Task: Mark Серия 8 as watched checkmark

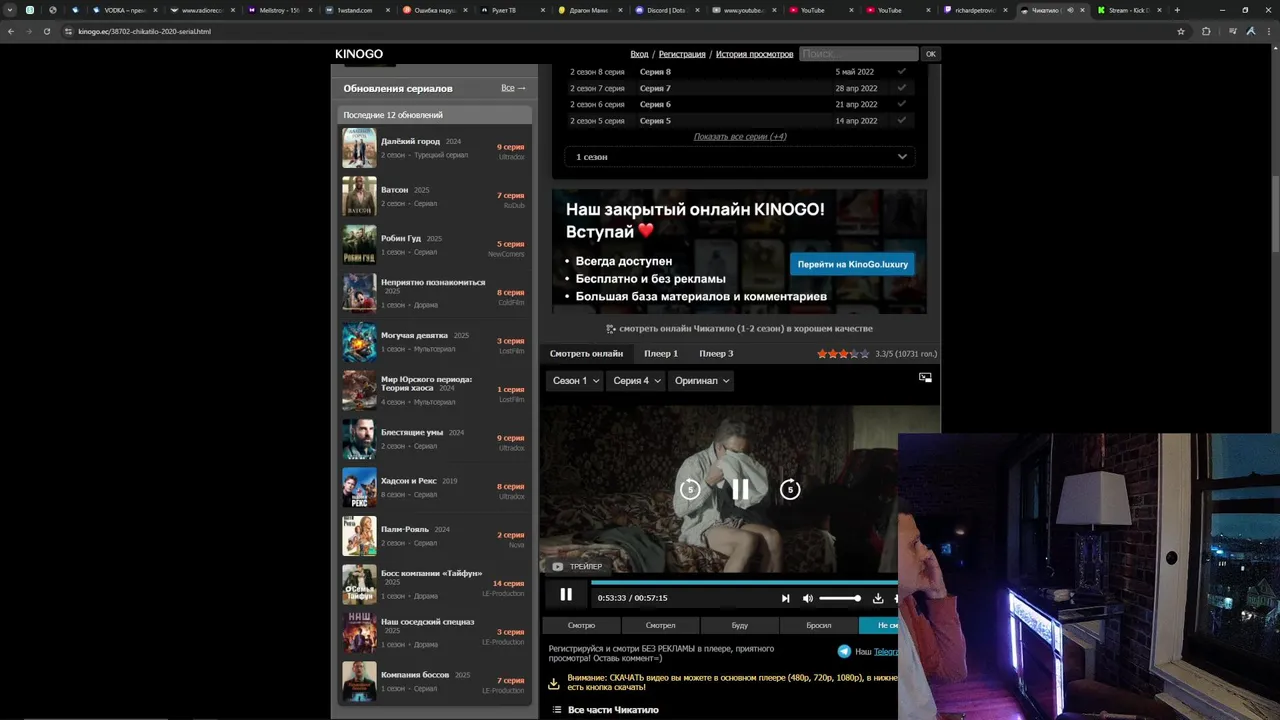Action: click(x=901, y=72)
